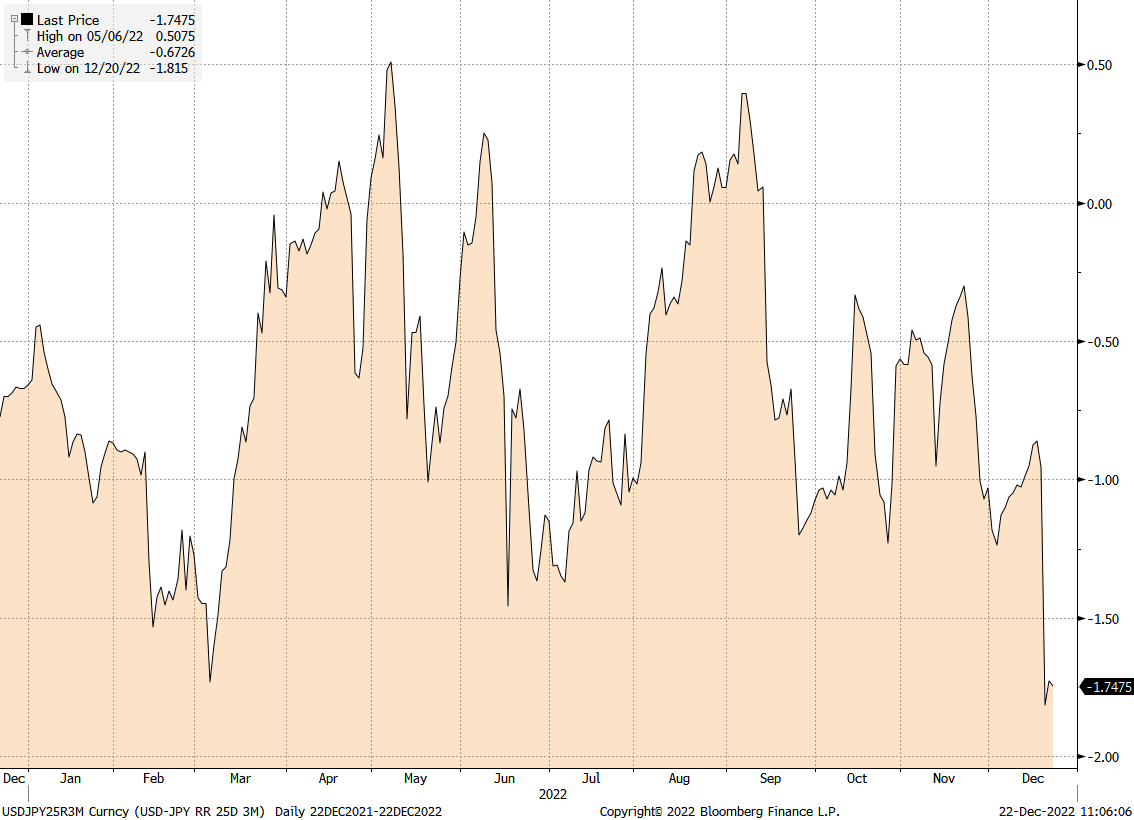Click the 0.50 y-axis label
Image resolution: width=1134 pixels, height=820 pixels.
coord(1099,65)
